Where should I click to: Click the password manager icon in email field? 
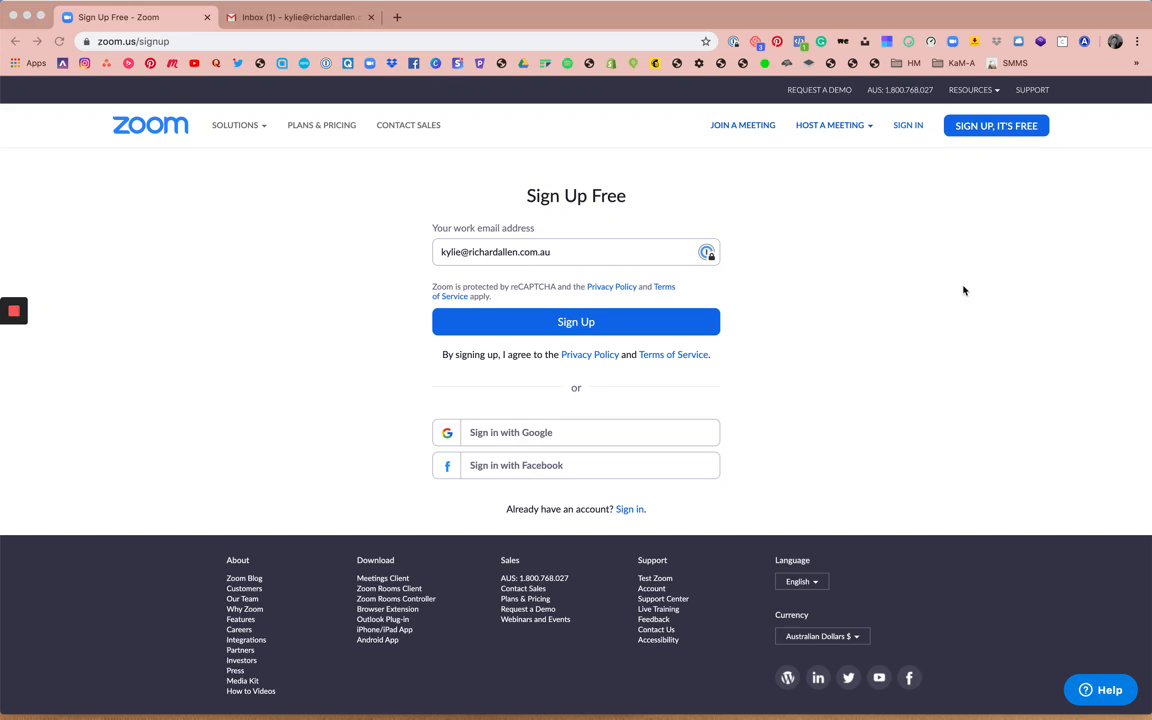(x=706, y=252)
